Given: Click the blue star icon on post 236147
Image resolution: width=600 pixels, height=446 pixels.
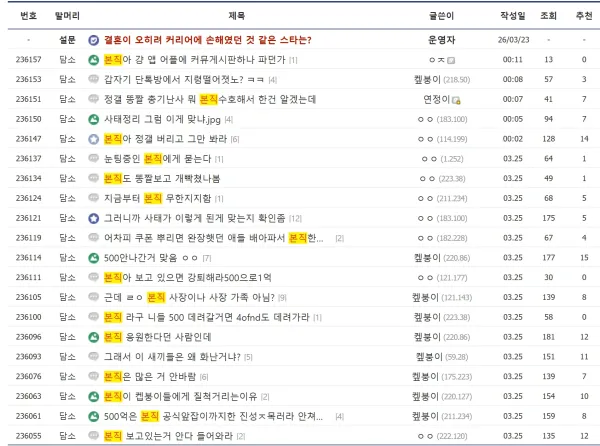Looking at the screenshot, I should (93, 139).
